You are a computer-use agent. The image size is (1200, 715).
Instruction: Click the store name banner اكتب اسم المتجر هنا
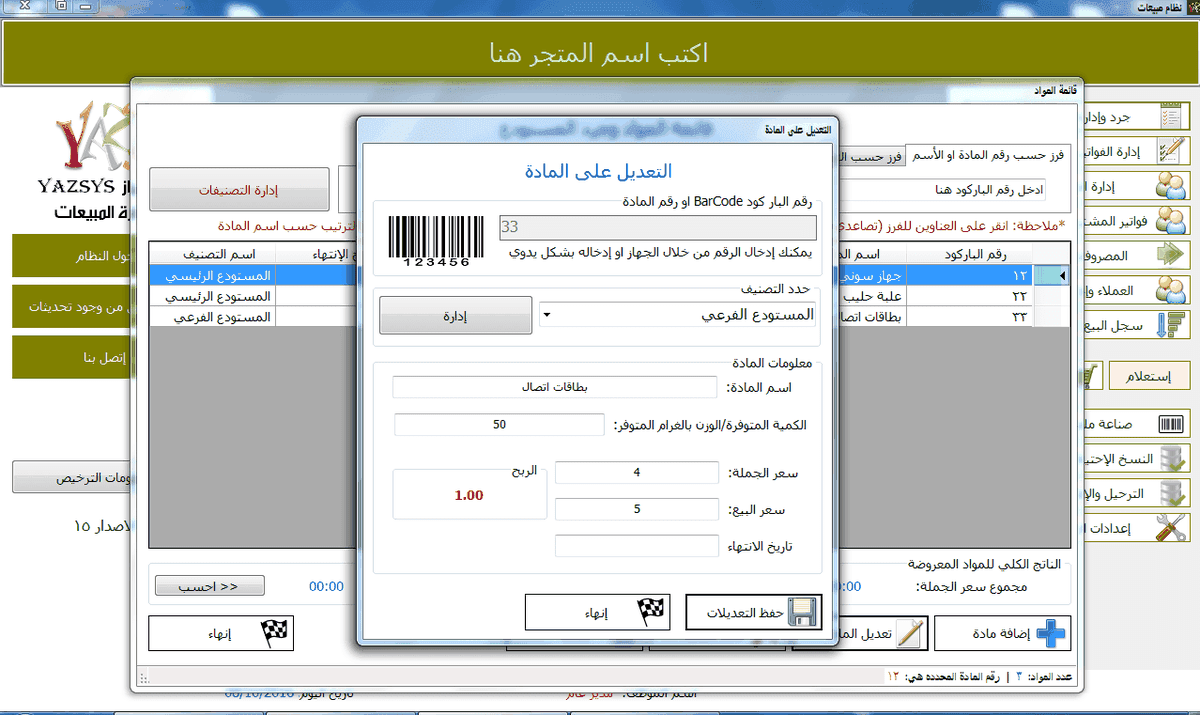[x=601, y=52]
